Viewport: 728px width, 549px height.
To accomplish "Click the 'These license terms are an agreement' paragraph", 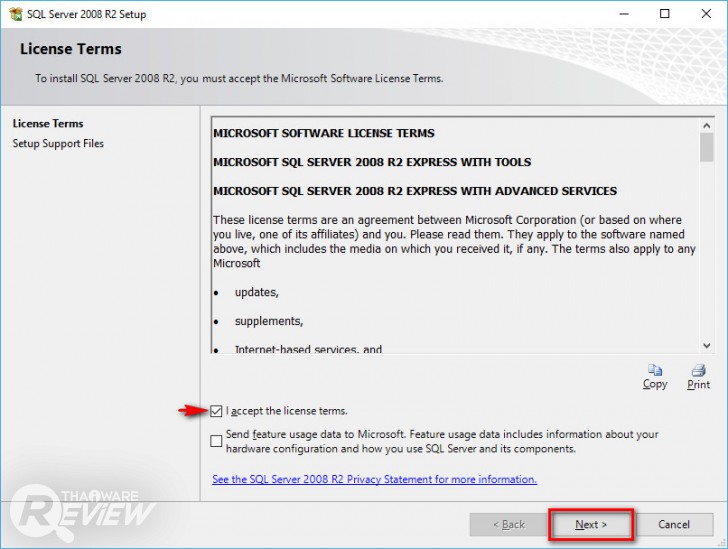I will click(454, 242).
